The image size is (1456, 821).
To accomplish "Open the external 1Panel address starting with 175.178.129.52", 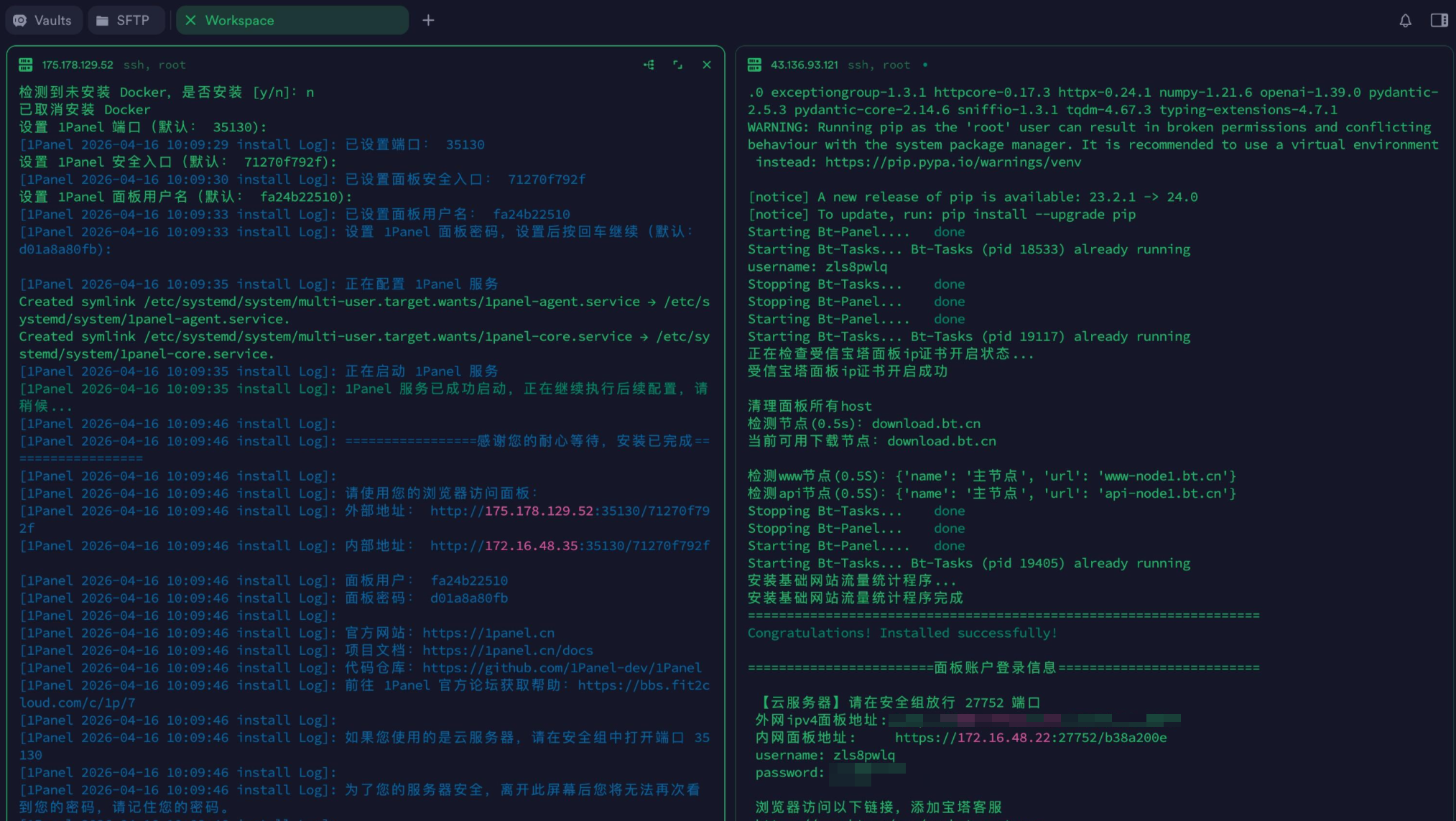I will coord(570,511).
